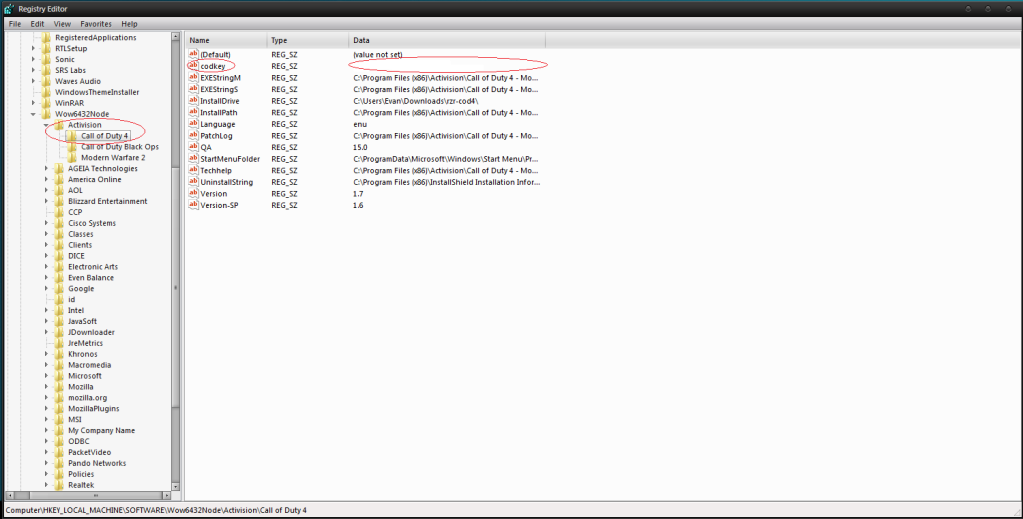Click the Language value icon
This screenshot has height=519, width=1023.
click(193, 124)
